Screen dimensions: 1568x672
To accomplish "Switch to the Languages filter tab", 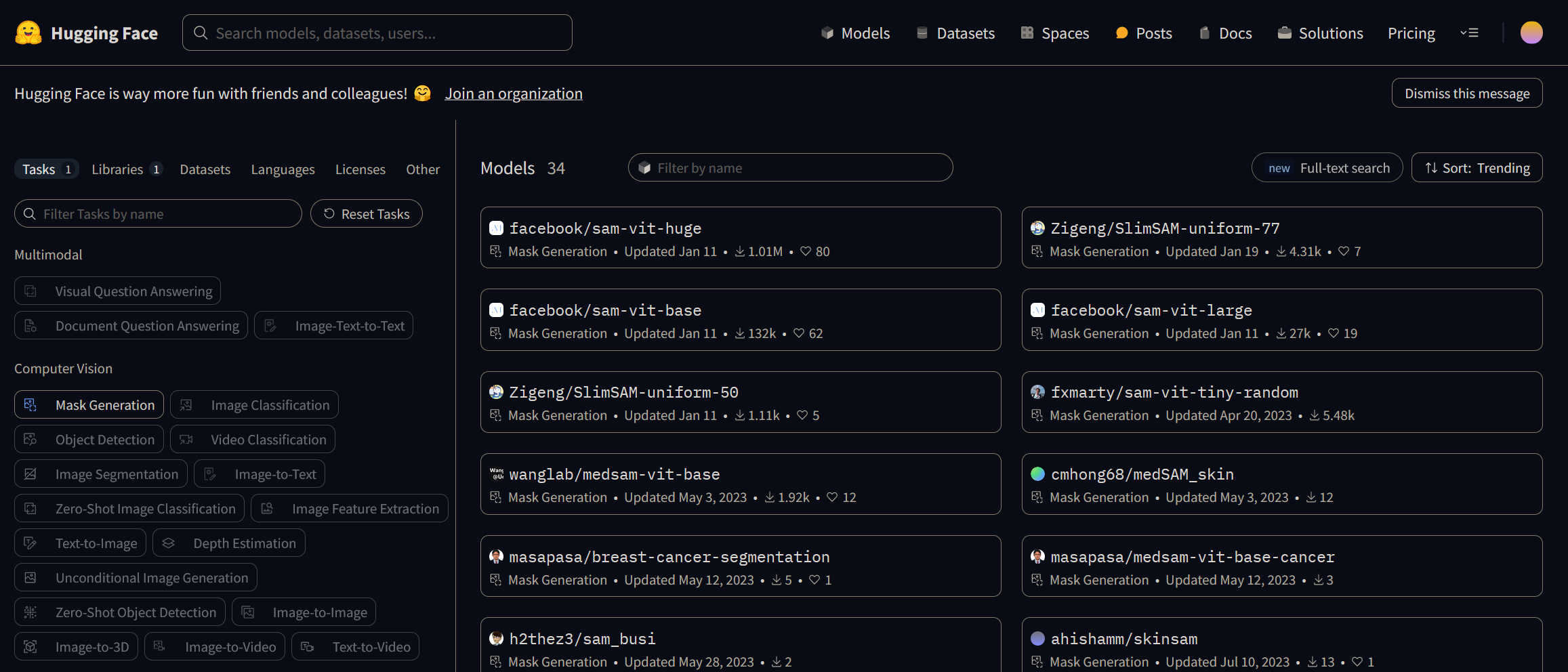I will (283, 169).
